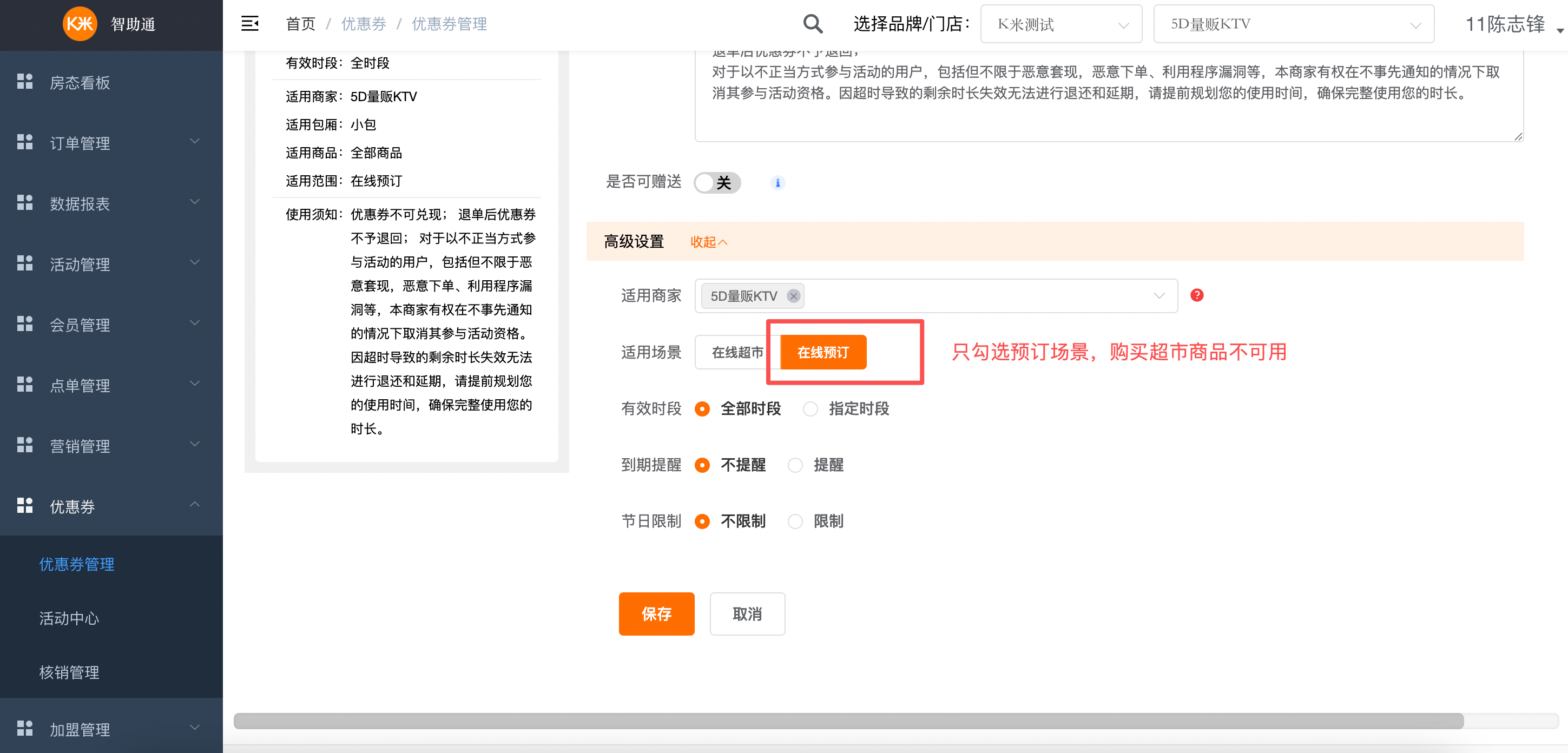
Task: Click the grid icon beside 加盟管理
Action: [25, 728]
